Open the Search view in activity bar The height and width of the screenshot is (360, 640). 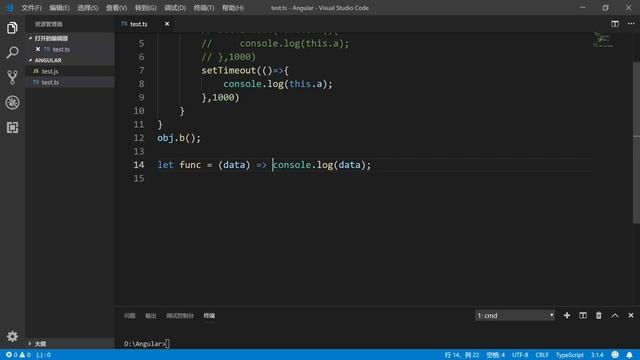pyautogui.click(x=12, y=53)
